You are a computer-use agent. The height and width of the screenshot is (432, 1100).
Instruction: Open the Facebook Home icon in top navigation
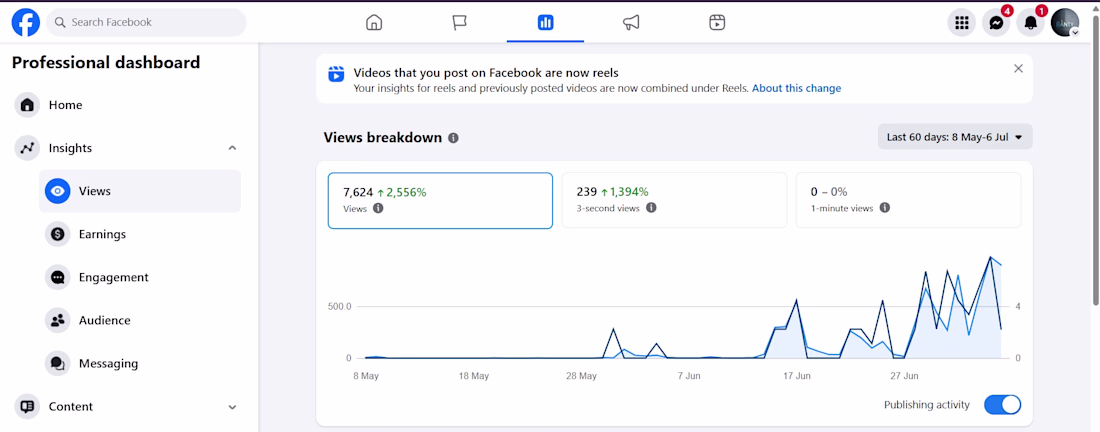coord(374,22)
